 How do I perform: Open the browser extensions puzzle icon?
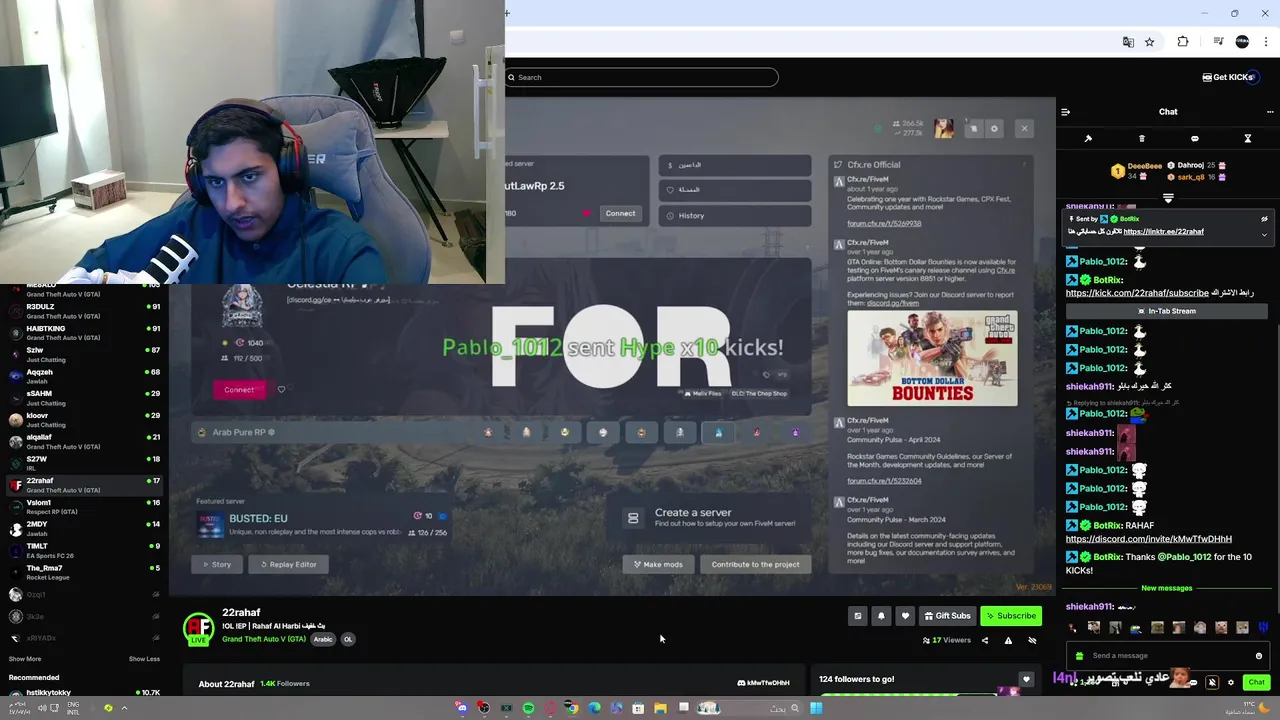coord(1183,42)
